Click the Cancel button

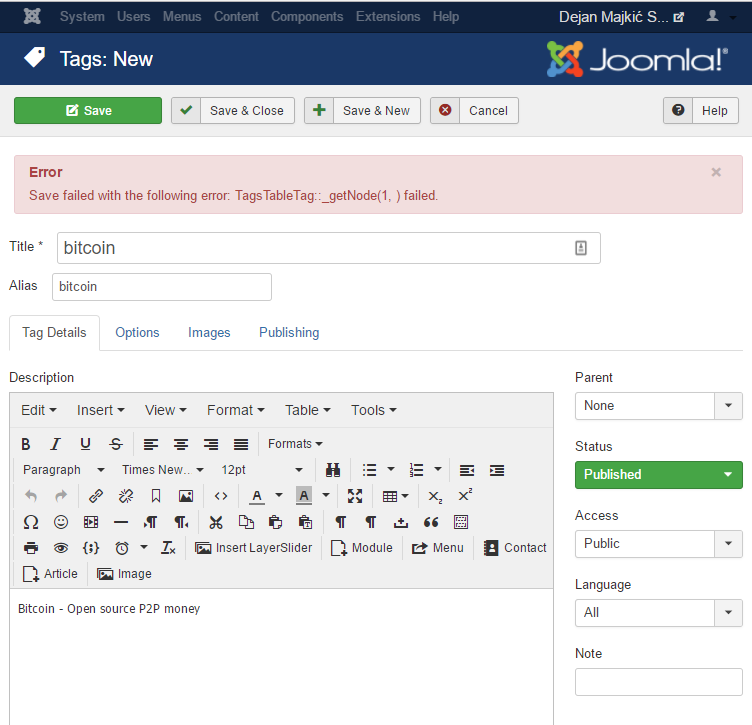tap(474, 111)
